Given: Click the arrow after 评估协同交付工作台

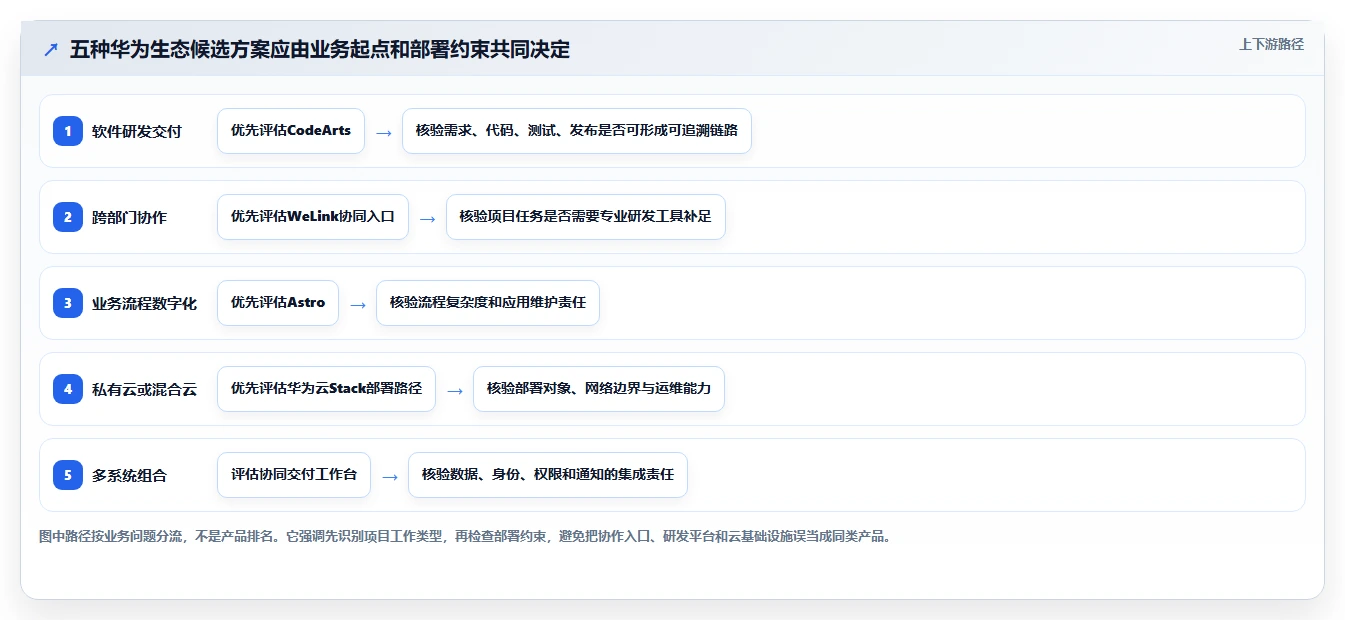Looking at the screenshot, I should [390, 476].
